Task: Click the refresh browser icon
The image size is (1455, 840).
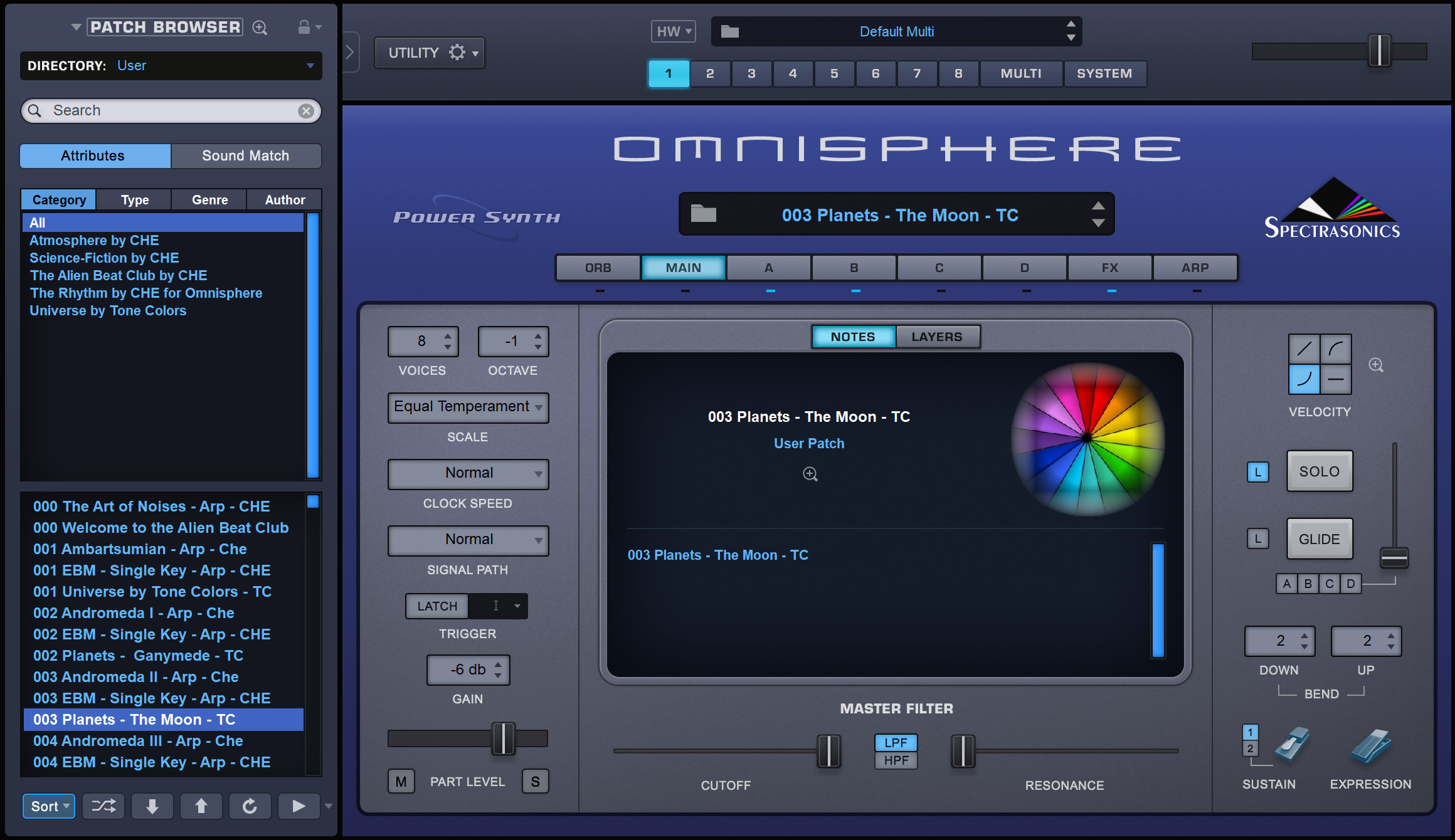Action: pyautogui.click(x=250, y=806)
